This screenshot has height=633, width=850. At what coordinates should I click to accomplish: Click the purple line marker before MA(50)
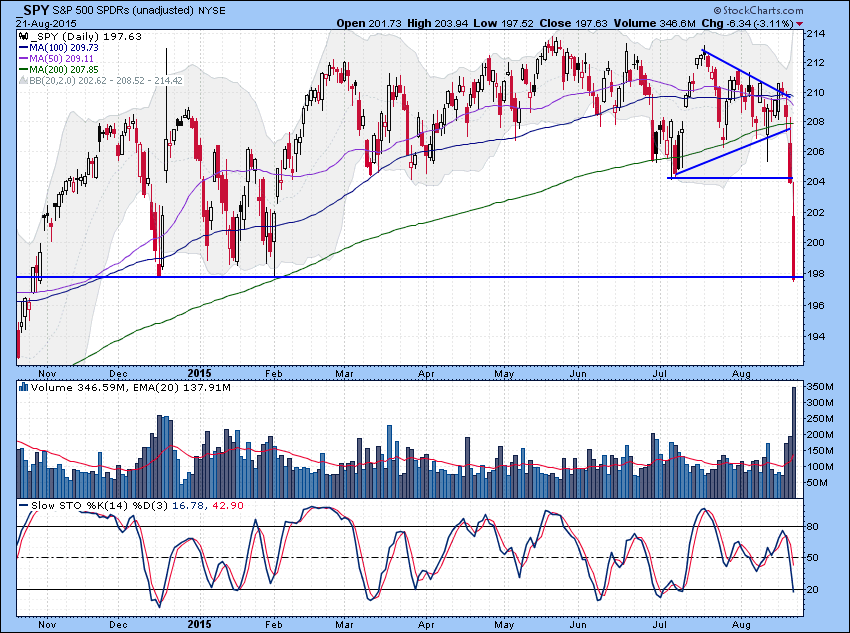pos(23,59)
